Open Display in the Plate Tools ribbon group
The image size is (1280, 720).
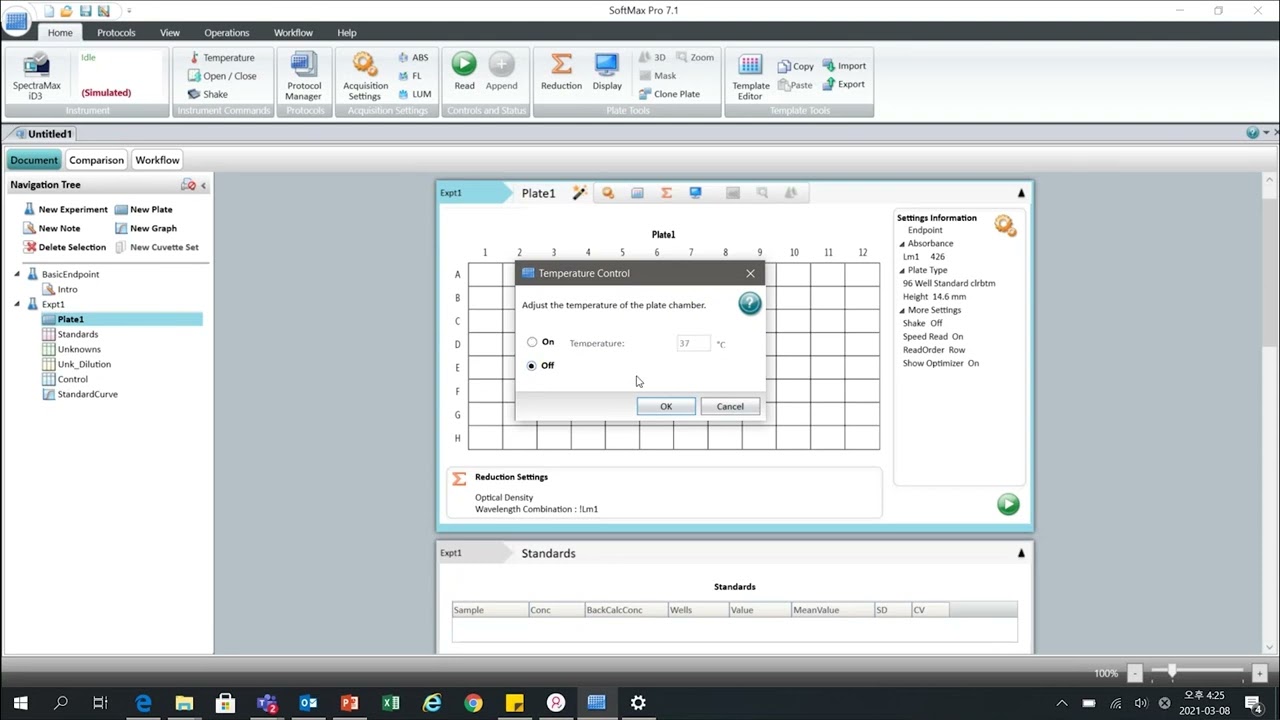[x=607, y=72]
